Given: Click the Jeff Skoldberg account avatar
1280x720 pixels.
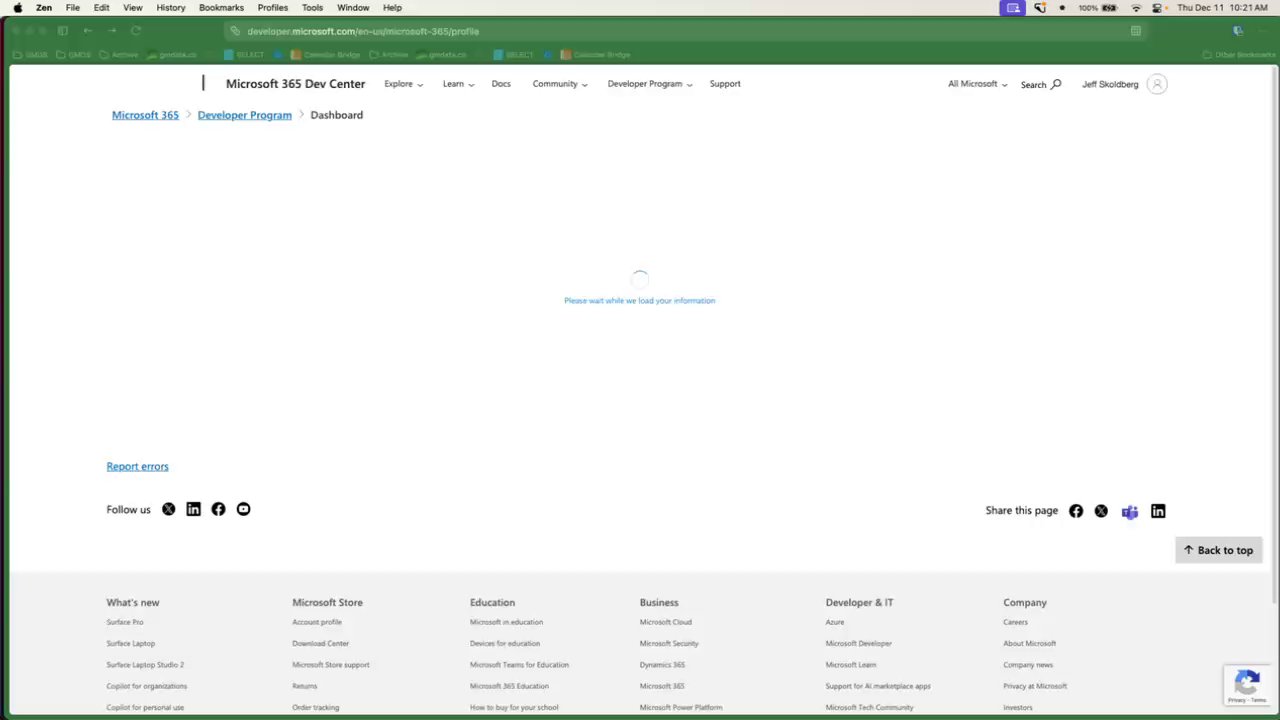Looking at the screenshot, I should [x=1157, y=84].
